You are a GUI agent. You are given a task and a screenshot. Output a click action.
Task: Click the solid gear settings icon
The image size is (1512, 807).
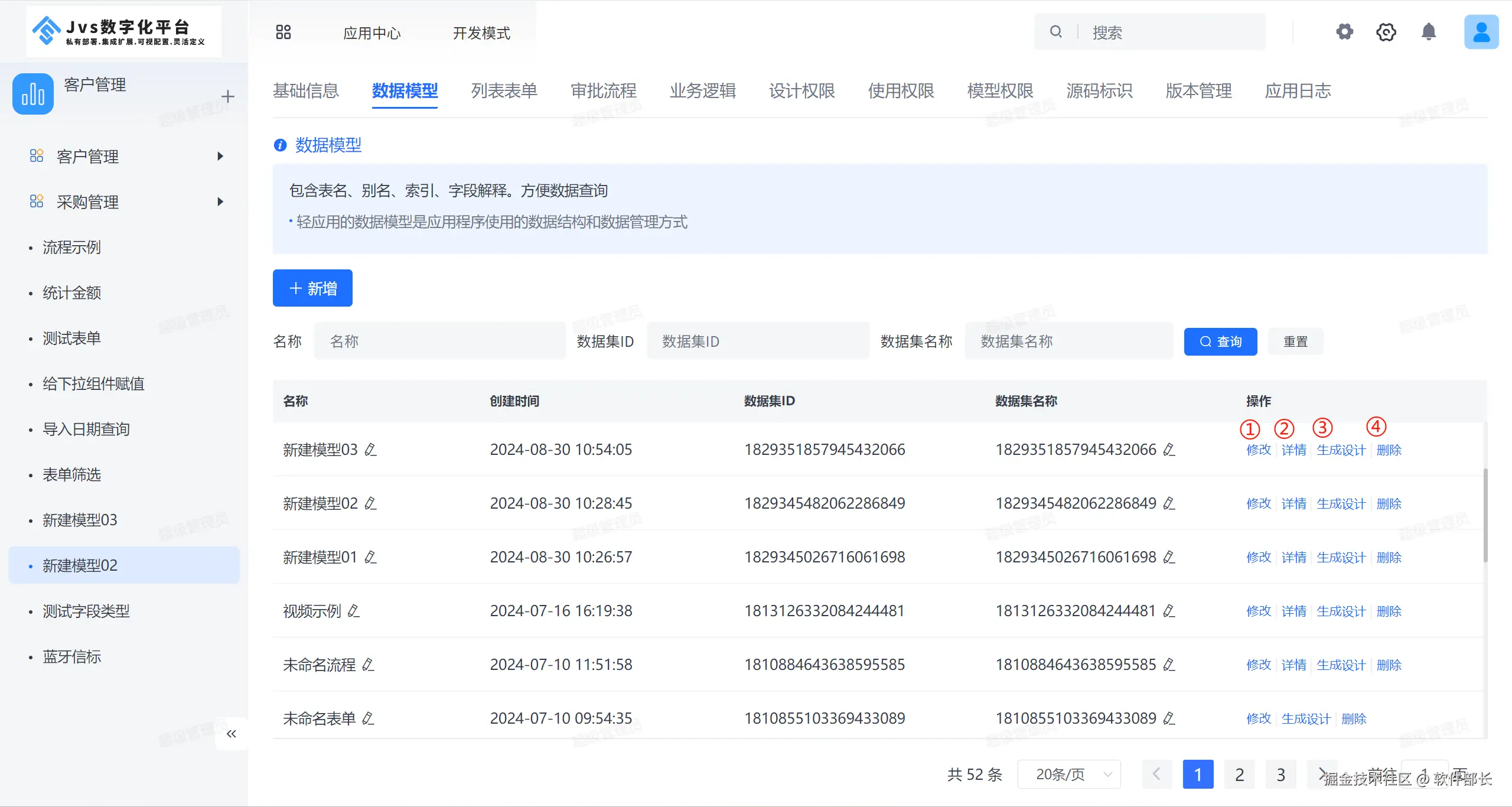pos(1345,32)
